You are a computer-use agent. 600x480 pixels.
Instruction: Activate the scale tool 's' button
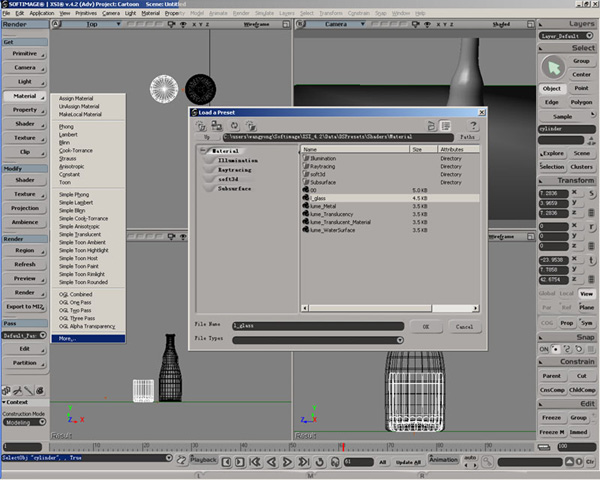point(592,193)
